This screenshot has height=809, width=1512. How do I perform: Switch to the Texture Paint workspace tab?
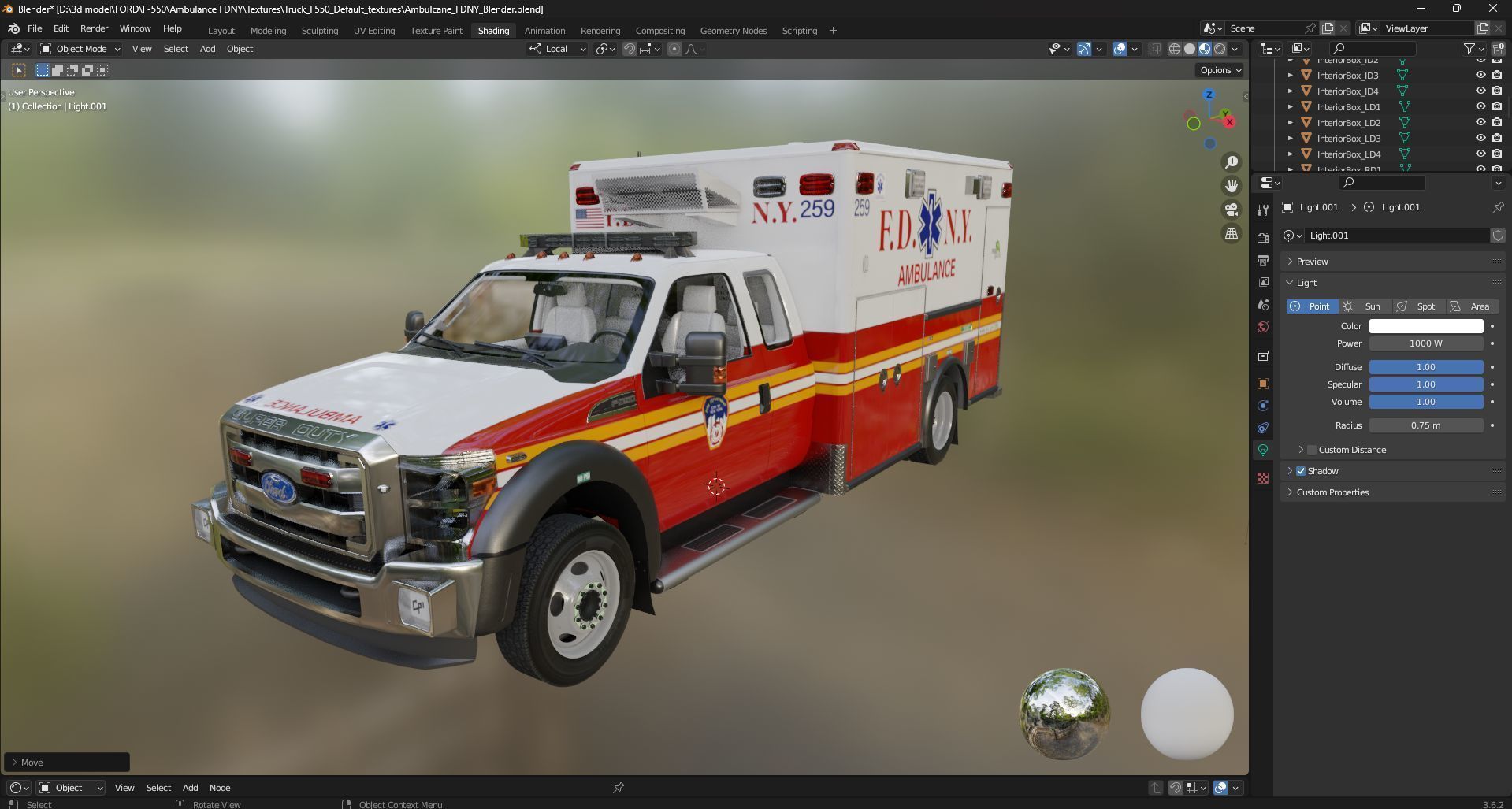[436, 31]
